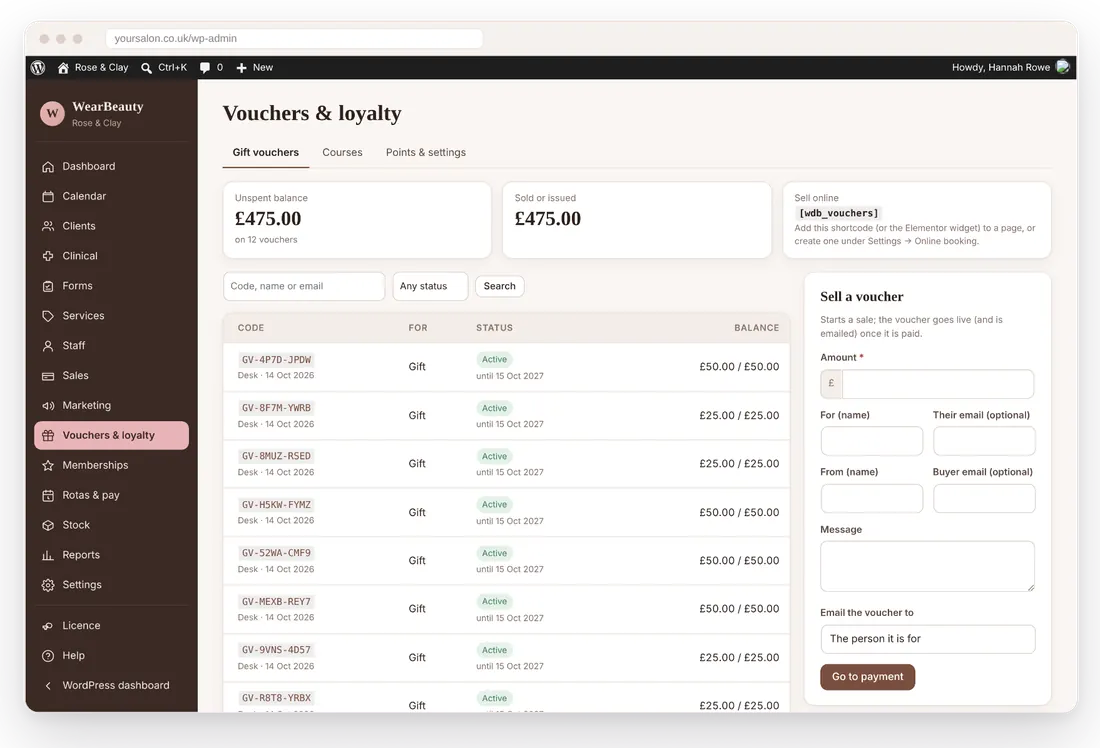
Task: Click the Go to payment button
Action: click(x=868, y=677)
